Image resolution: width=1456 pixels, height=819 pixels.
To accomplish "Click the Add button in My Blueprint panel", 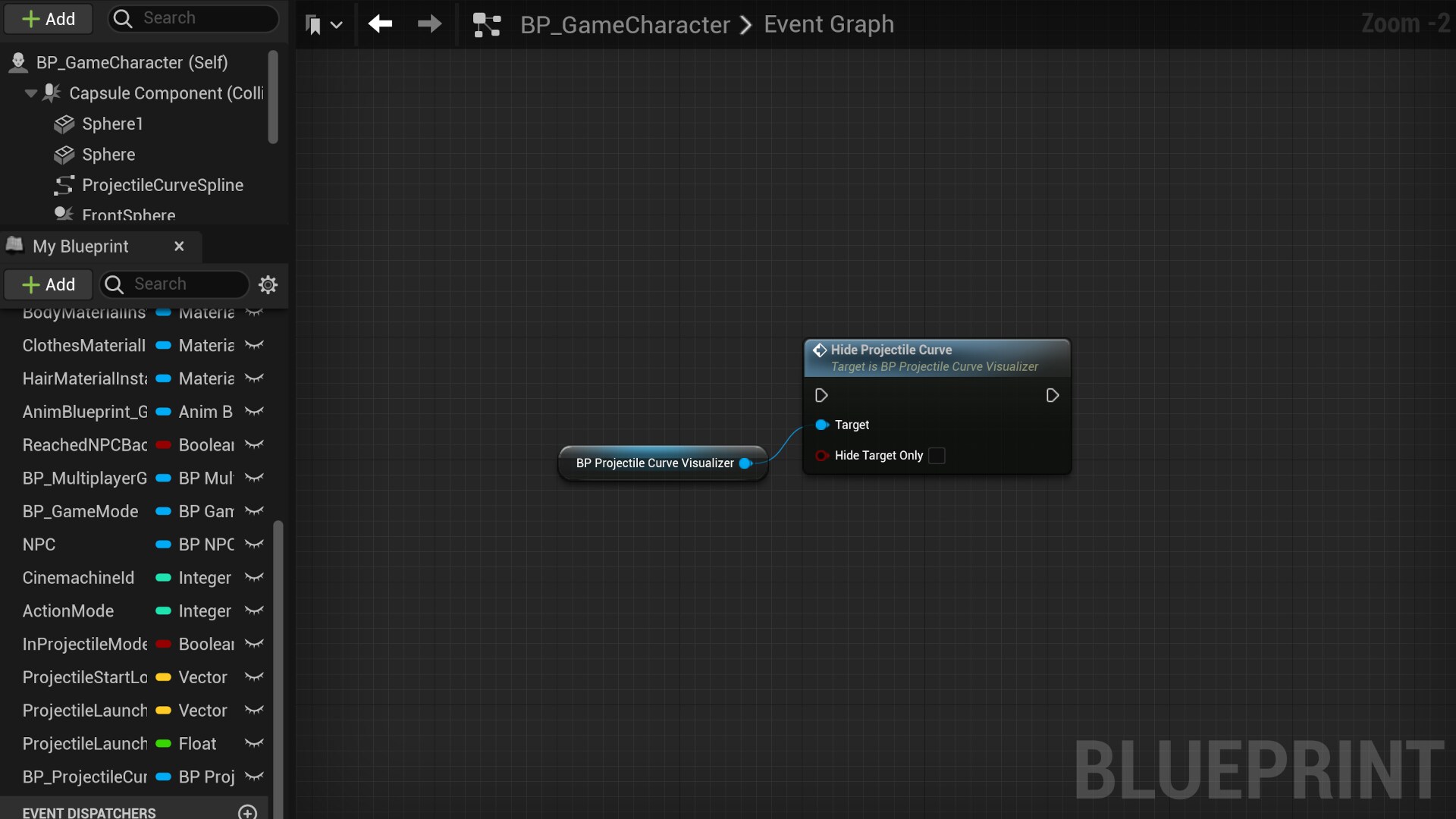I will [x=47, y=284].
